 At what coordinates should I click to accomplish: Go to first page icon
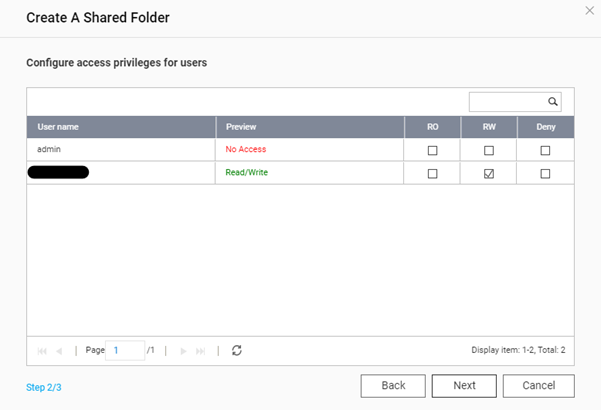click(x=42, y=351)
